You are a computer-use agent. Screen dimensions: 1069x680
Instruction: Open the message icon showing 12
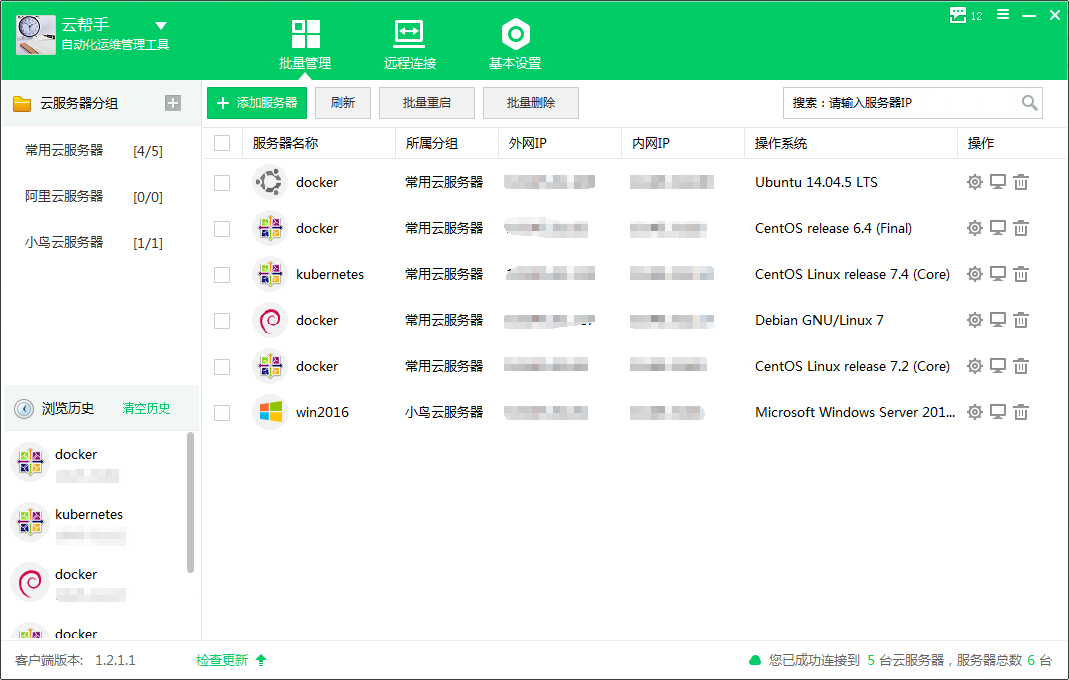point(959,15)
